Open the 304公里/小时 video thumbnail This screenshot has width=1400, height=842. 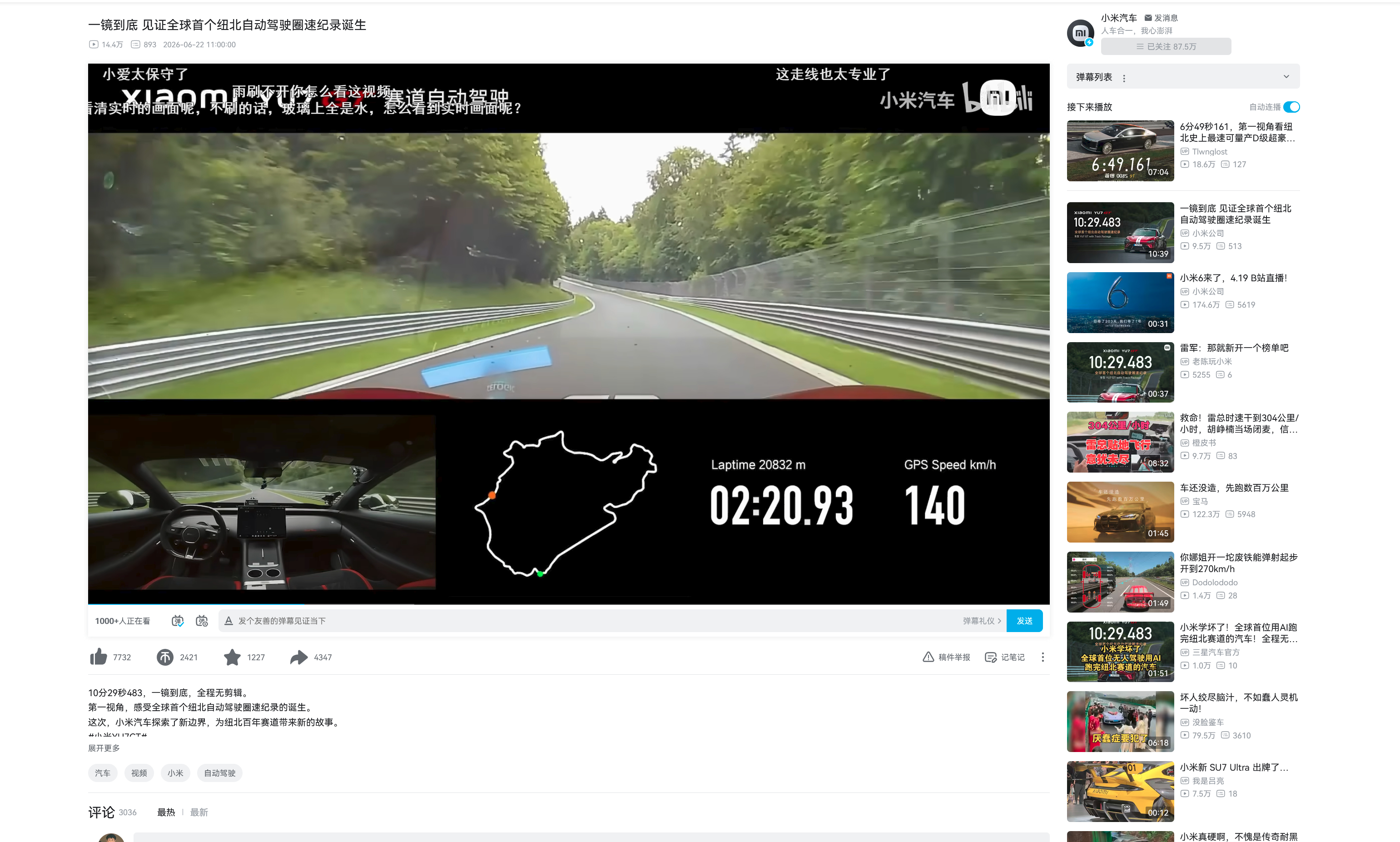click(x=1120, y=442)
